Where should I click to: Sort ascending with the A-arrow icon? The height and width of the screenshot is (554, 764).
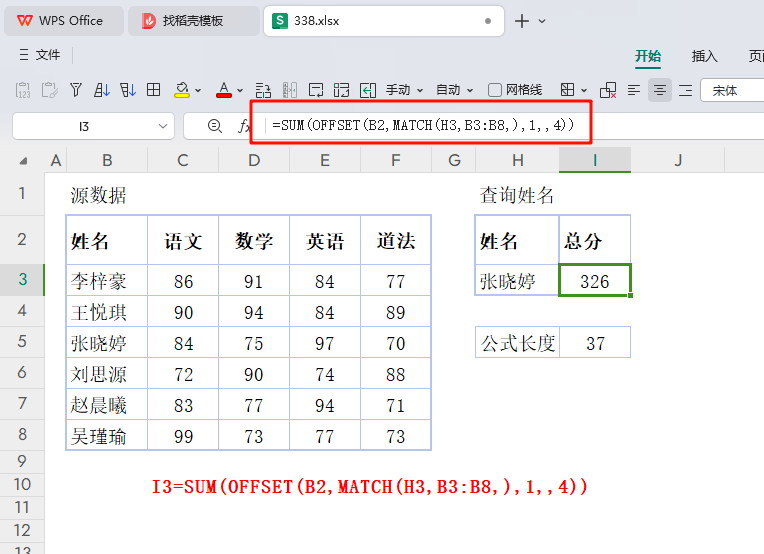102,90
